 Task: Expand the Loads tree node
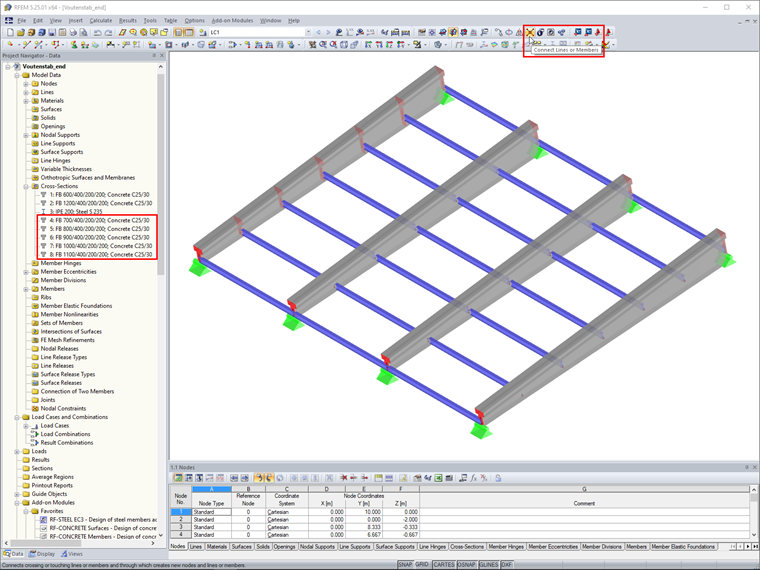pyautogui.click(x=17, y=451)
